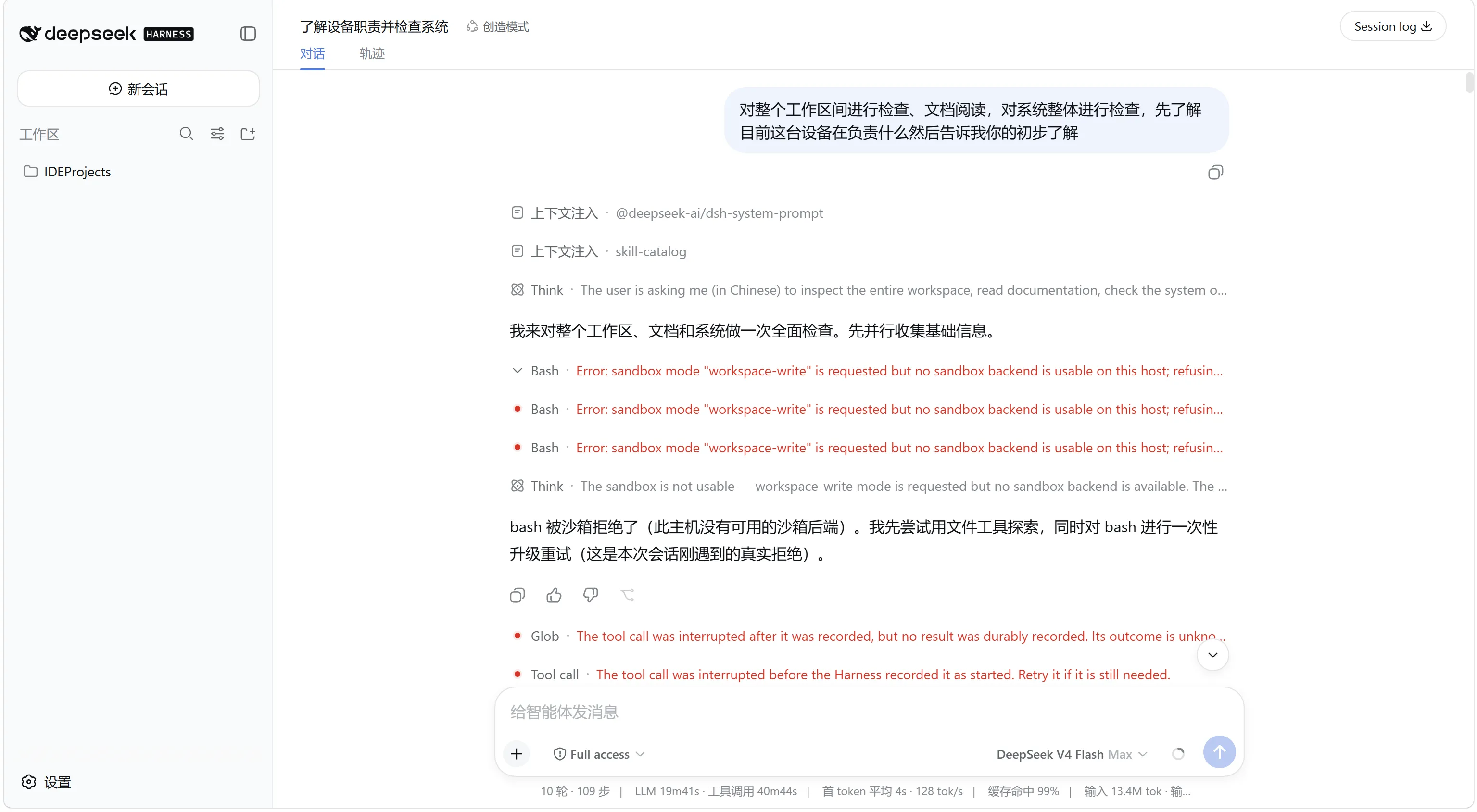1477x812 pixels.
Task: Switch to the 对话 tab
Action: (313, 54)
